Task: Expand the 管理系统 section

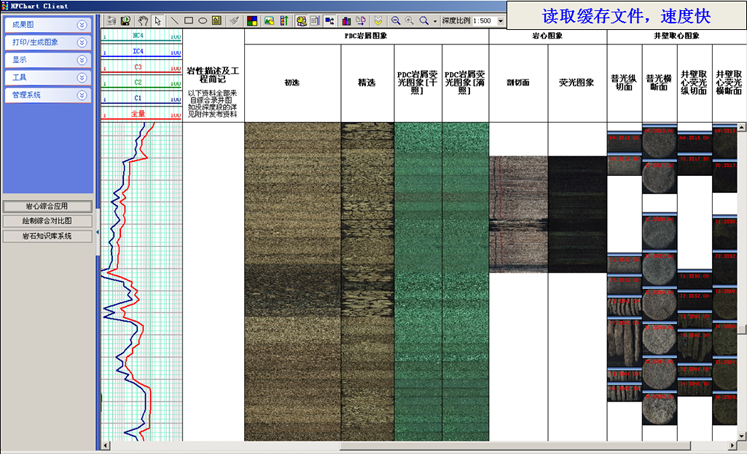Action: pyautogui.click(x=80, y=94)
